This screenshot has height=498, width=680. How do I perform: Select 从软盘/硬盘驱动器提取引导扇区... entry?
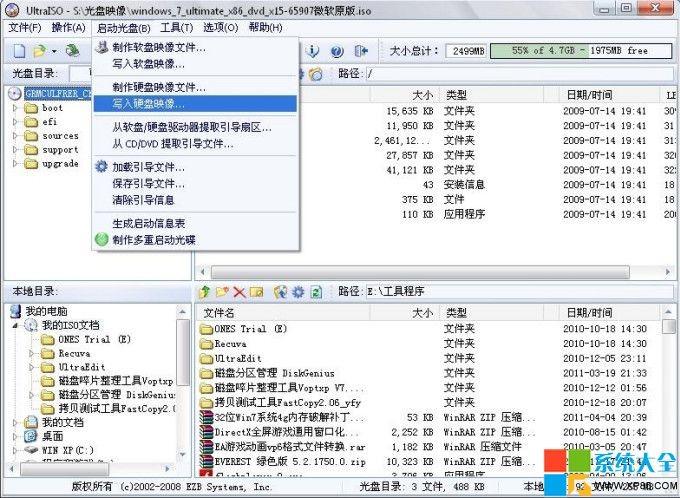click(x=196, y=127)
